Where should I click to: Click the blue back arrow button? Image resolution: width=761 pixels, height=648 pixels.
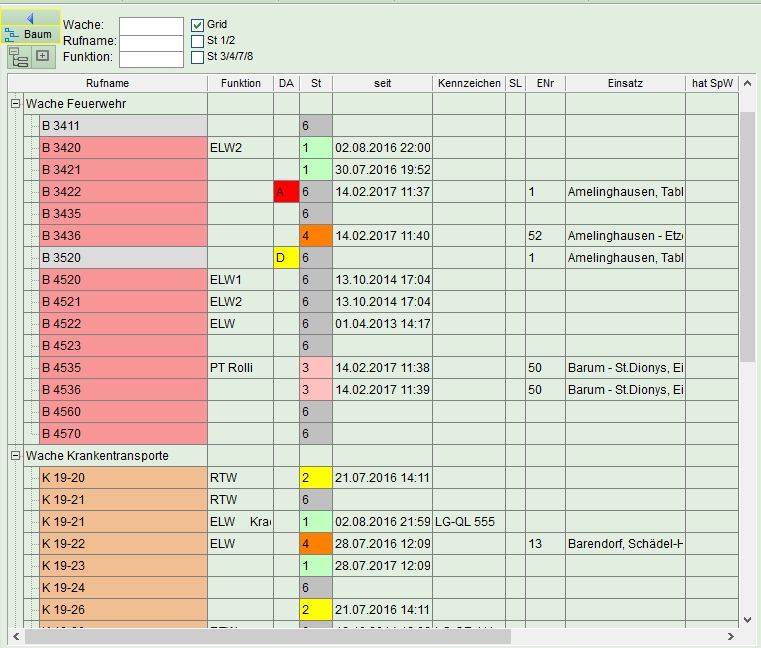pyautogui.click(x=30, y=18)
